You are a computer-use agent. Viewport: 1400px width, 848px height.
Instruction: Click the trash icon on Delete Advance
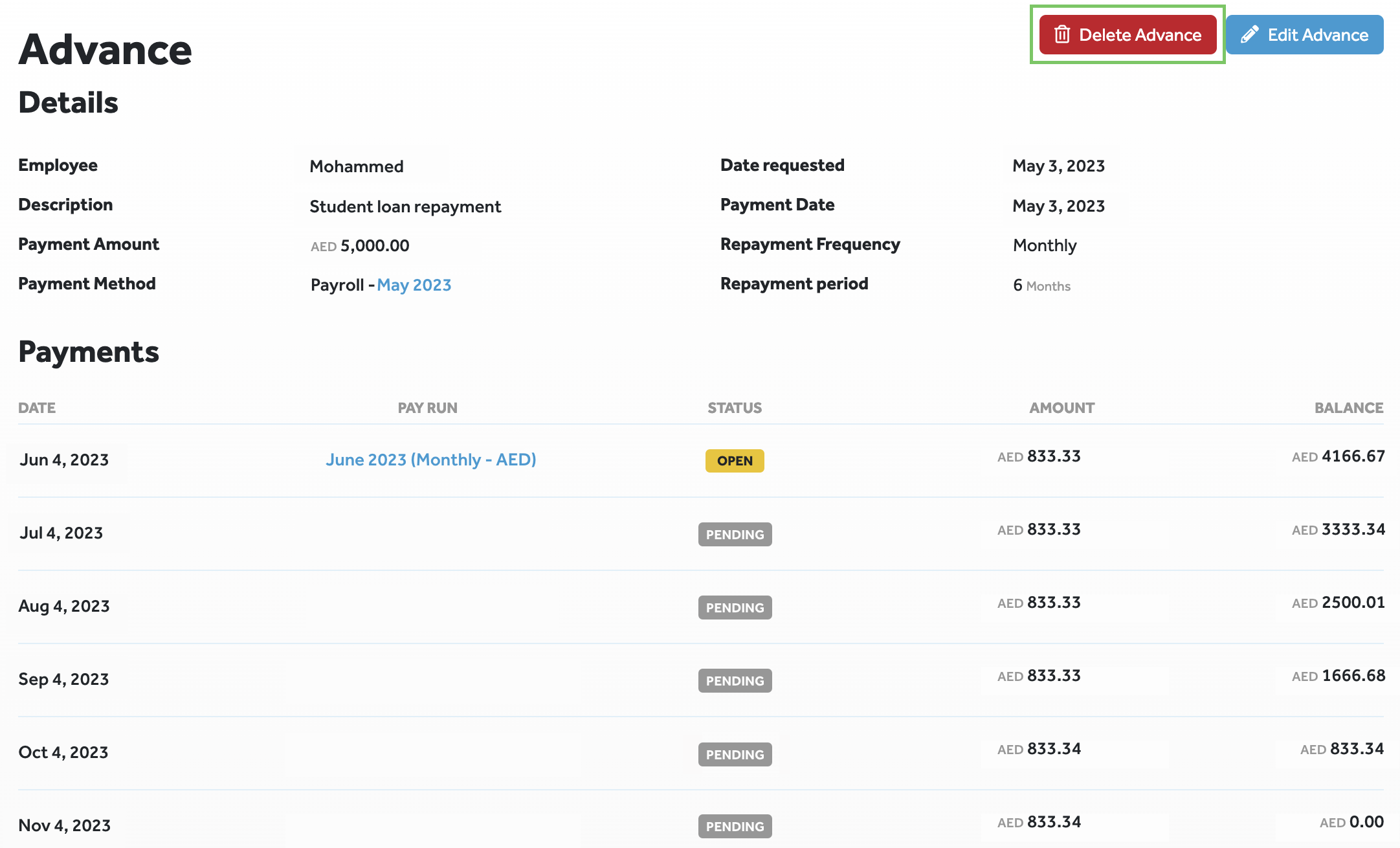(1062, 34)
